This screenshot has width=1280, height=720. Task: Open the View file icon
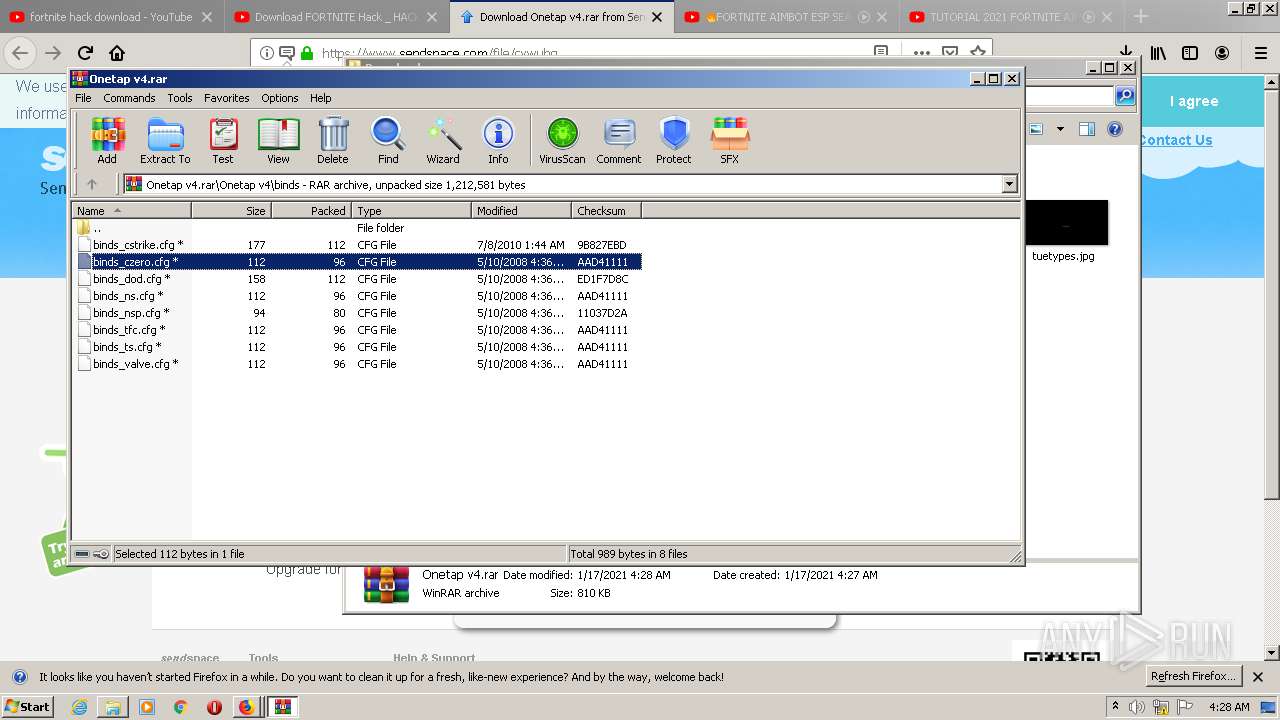[278, 140]
